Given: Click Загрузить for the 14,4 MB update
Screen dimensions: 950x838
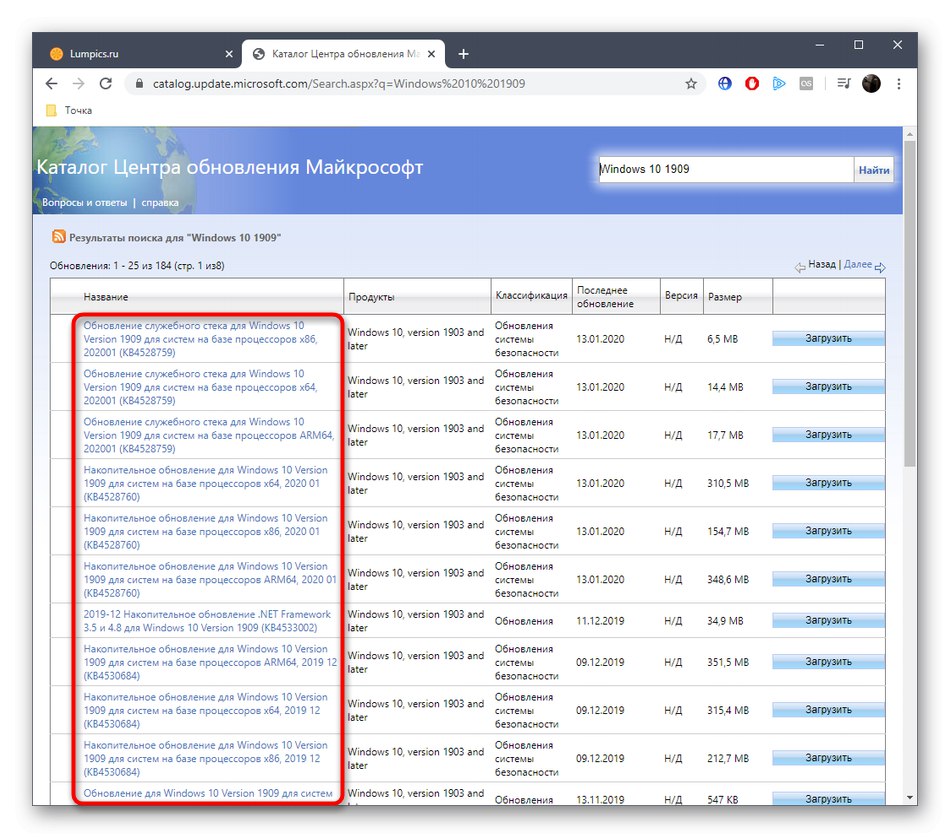Looking at the screenshot, I should click(828, 386).
